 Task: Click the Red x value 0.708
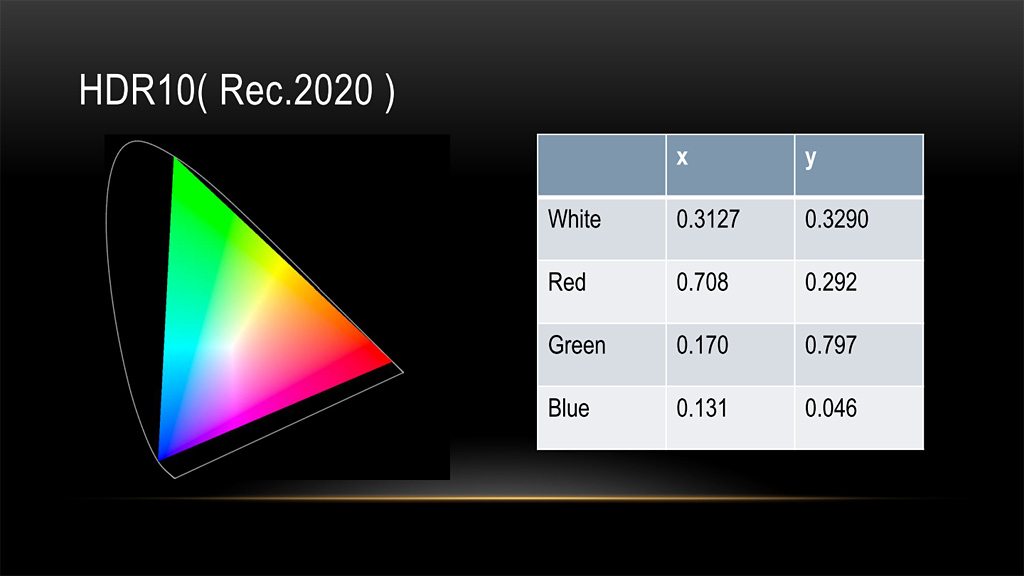702,283
